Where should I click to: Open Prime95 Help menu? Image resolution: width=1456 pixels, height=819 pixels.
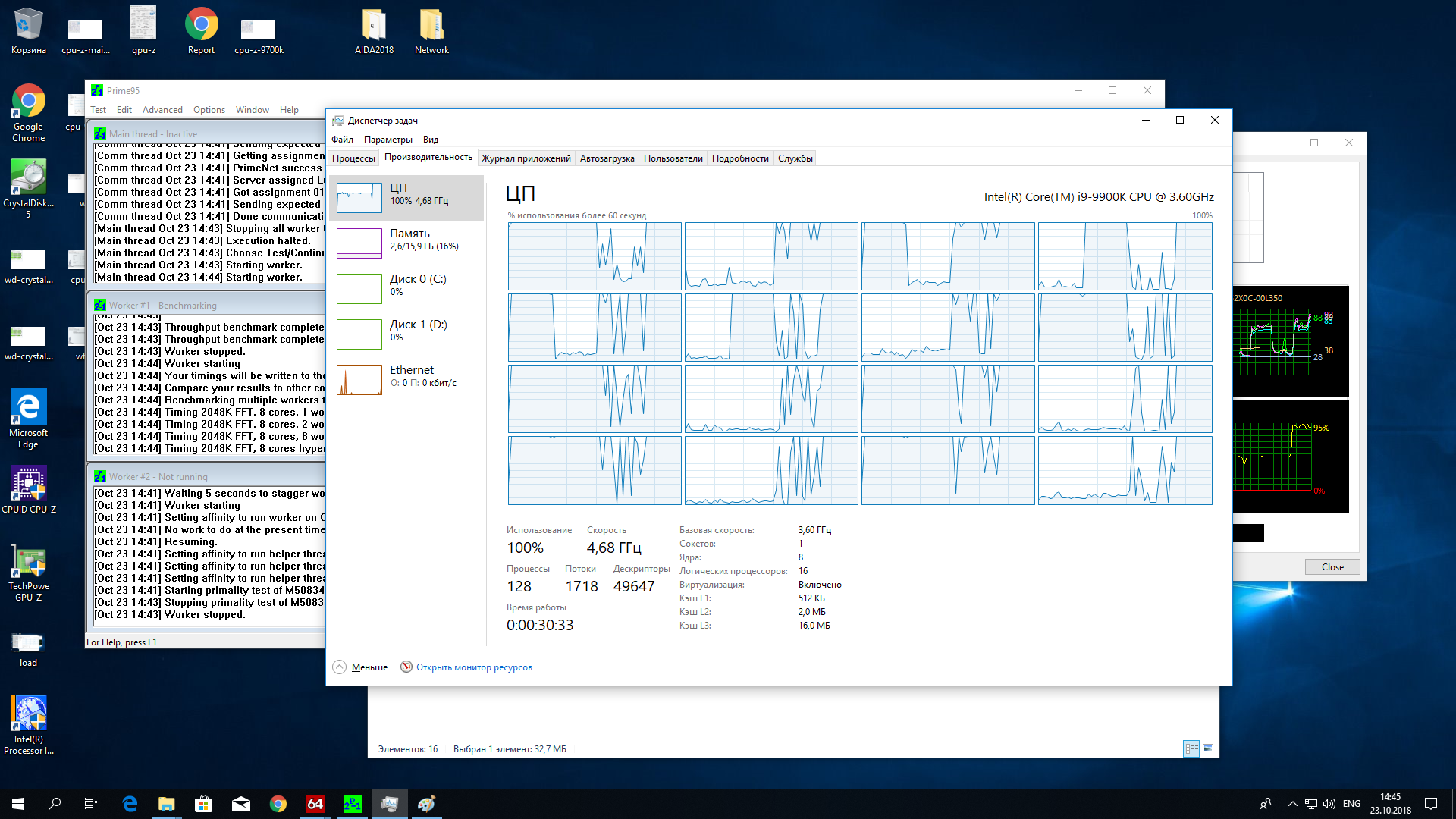point(289,110)
